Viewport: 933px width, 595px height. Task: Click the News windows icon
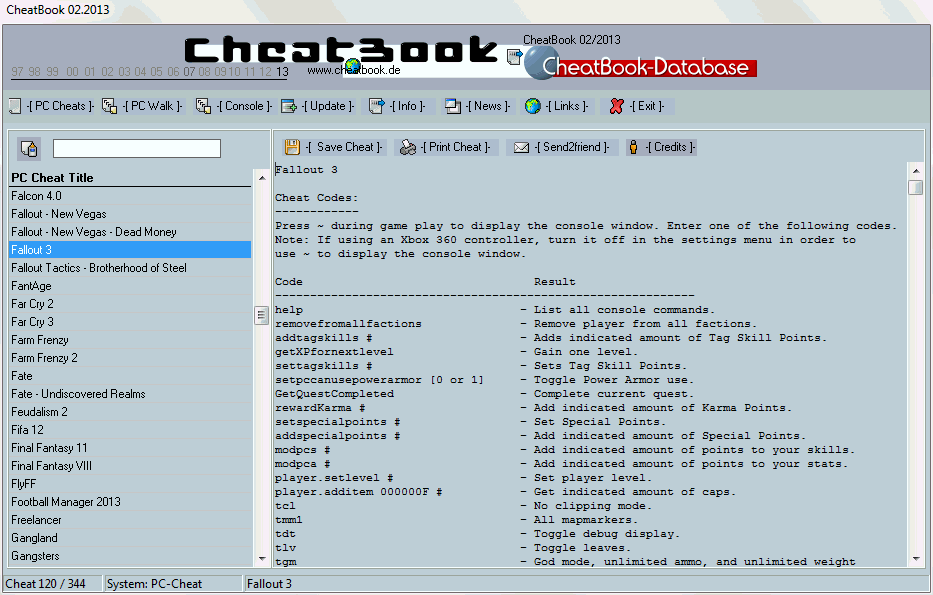453,107
